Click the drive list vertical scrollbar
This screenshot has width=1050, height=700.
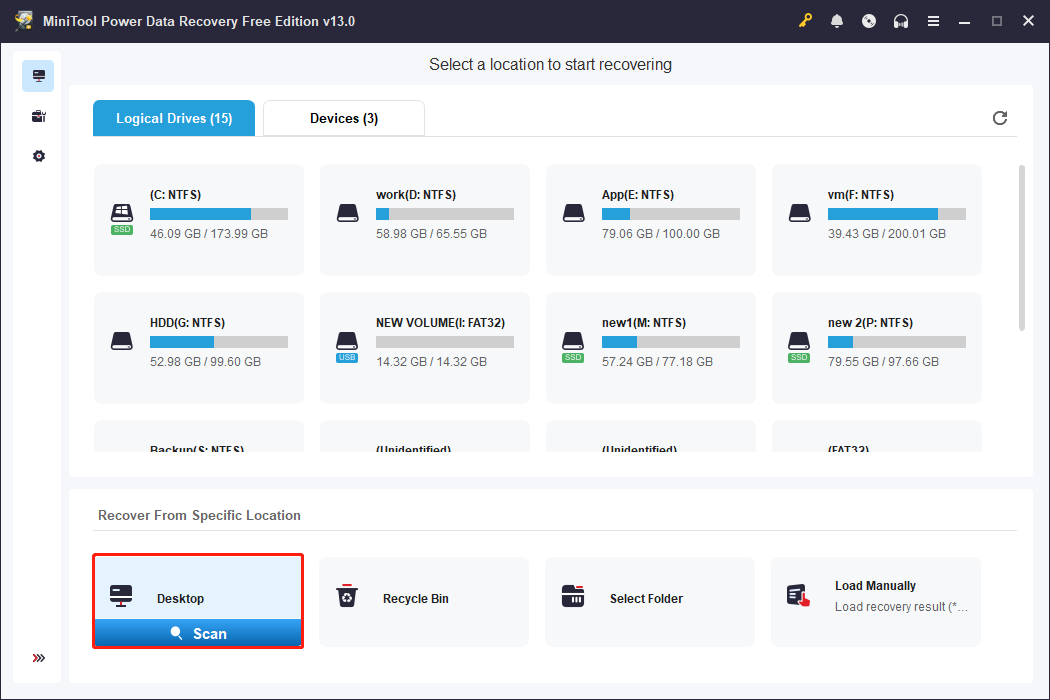point(1022,248)
